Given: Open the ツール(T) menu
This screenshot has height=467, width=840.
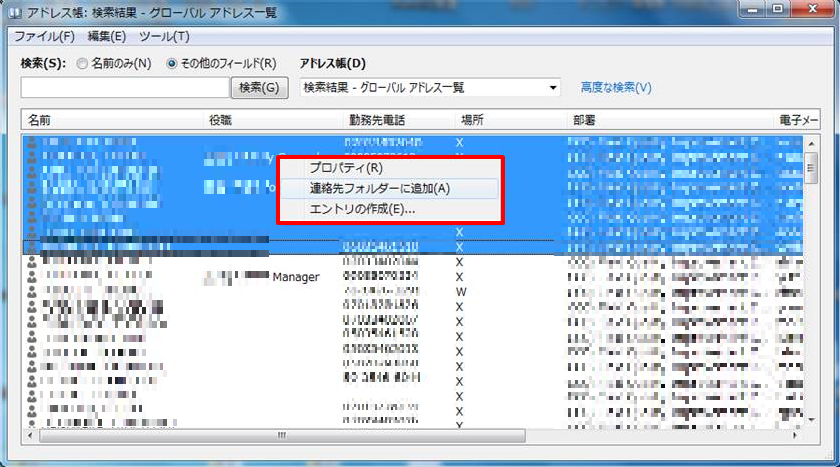Looking at the screenshot, I should 164,37.
